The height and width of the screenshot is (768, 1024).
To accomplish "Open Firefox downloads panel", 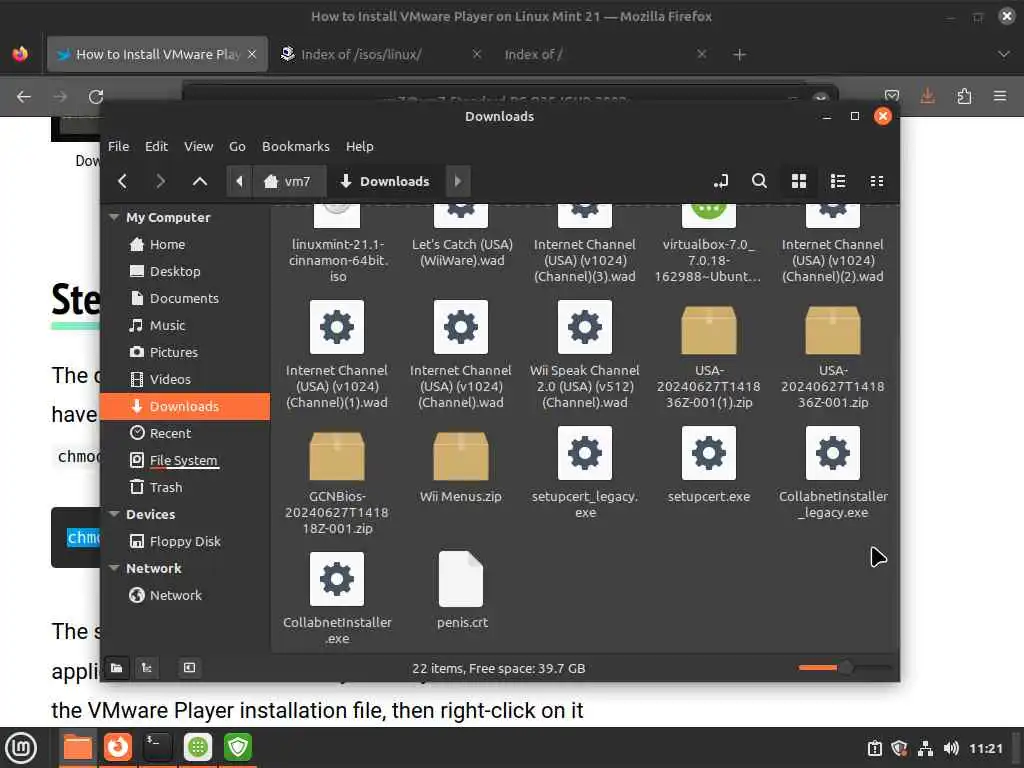I will [927, 97].
